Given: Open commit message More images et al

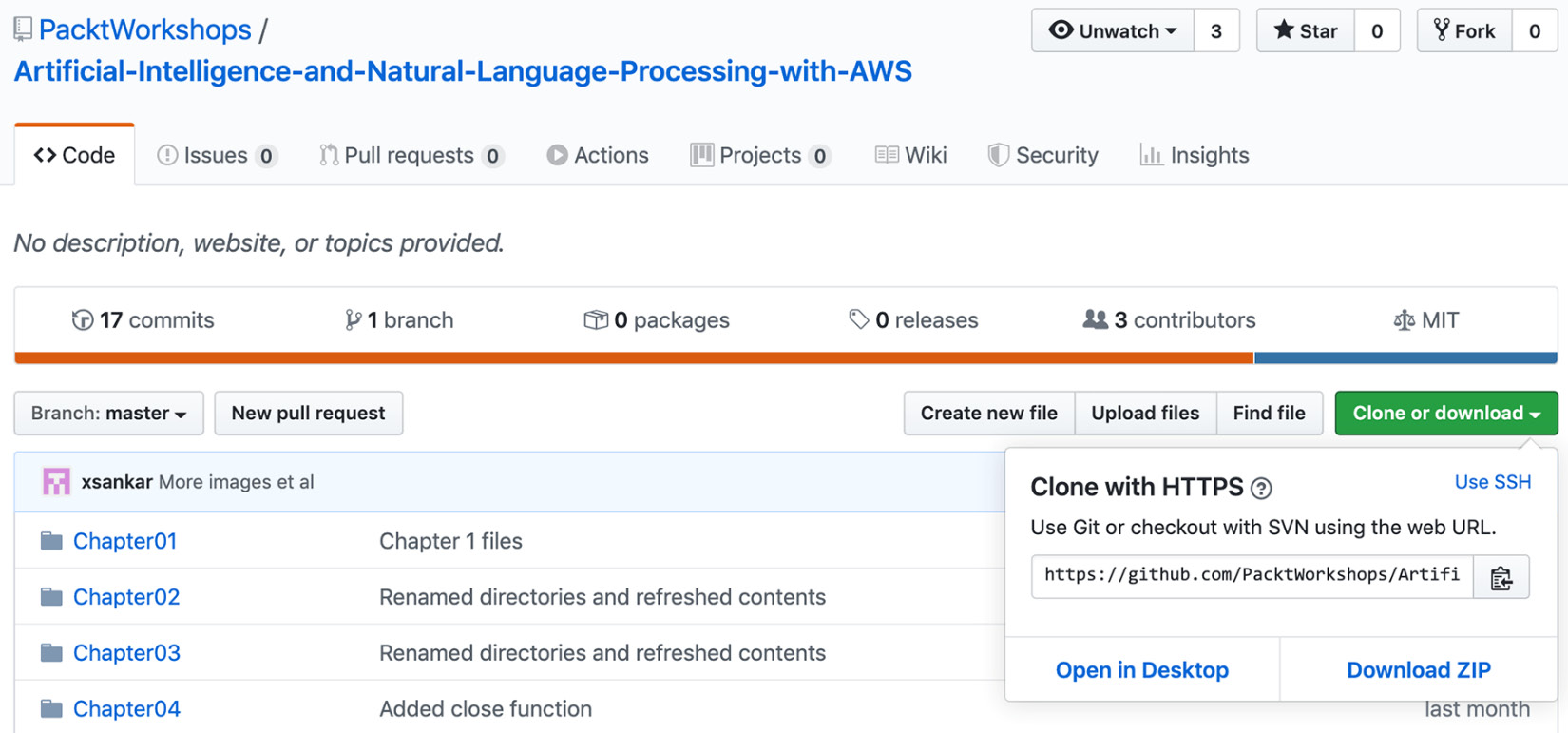Looking at the screenshot, I should pos(237,482).
